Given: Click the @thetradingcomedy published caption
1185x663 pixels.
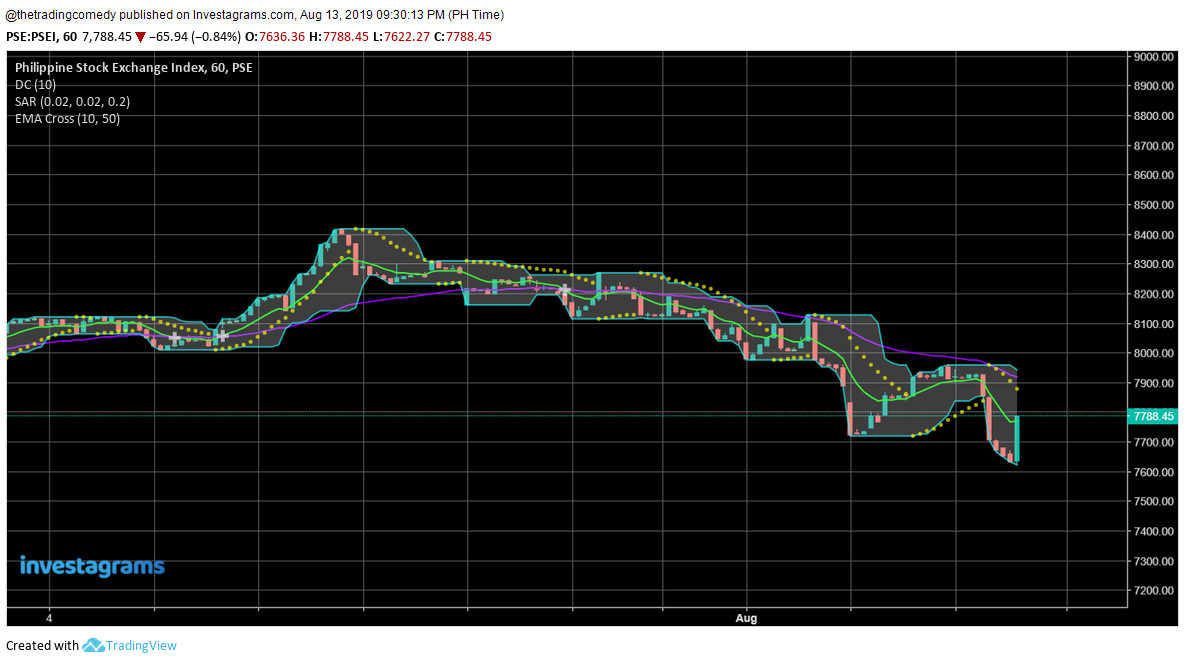Looking at the screenshot, I should [x=255, y=14].
